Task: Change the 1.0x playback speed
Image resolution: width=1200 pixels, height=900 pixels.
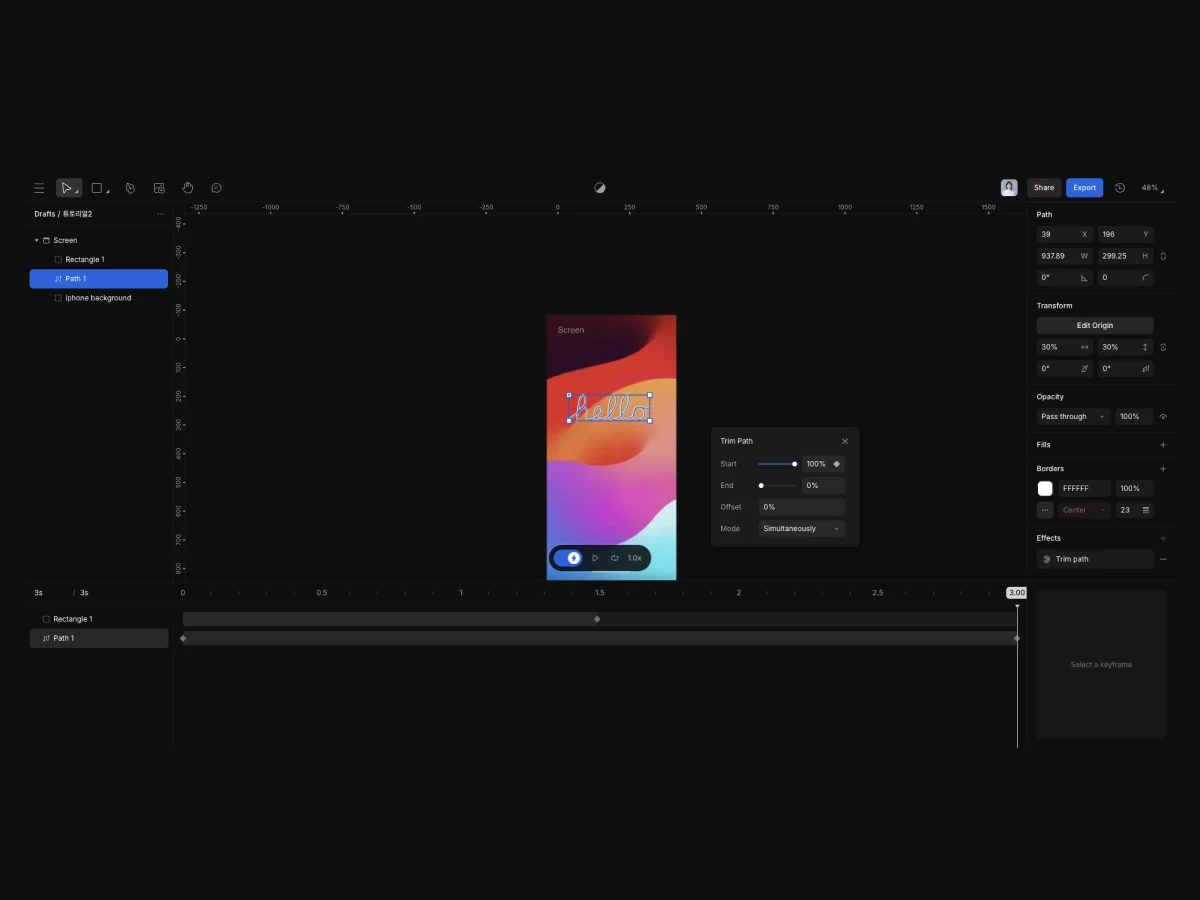Action: pos(635,558)
